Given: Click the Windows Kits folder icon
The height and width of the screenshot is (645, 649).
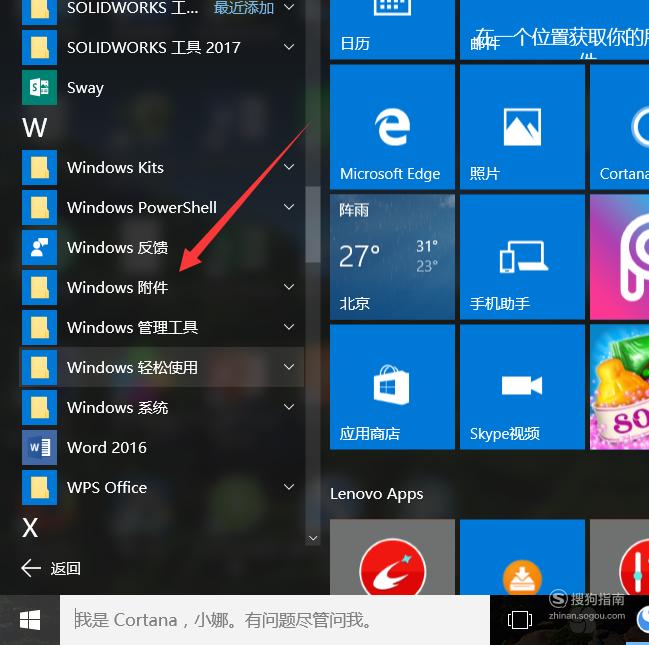Looking at the screenshot, I should 39,167.
